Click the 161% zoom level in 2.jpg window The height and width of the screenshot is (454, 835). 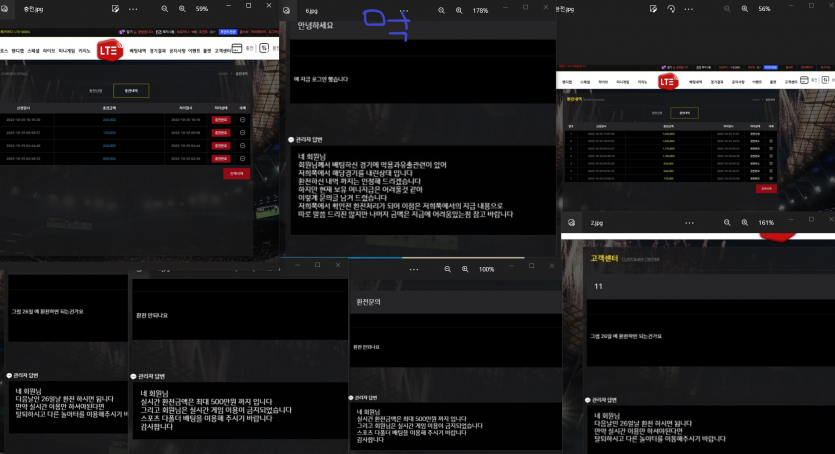pos(766,222)
